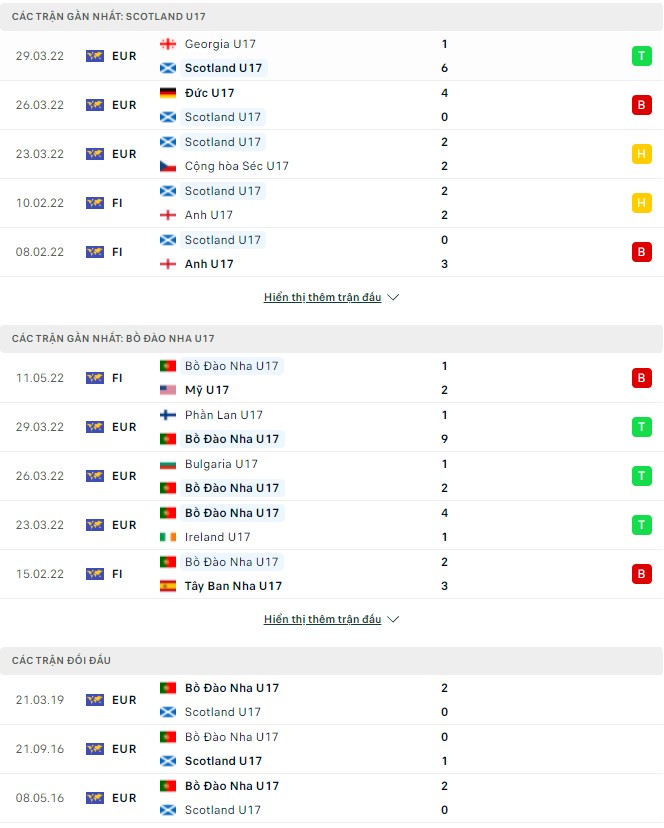Screen dimensions: 664x828
Task: Click the Georgia U17 flag icon
Action: coord(168,44)
